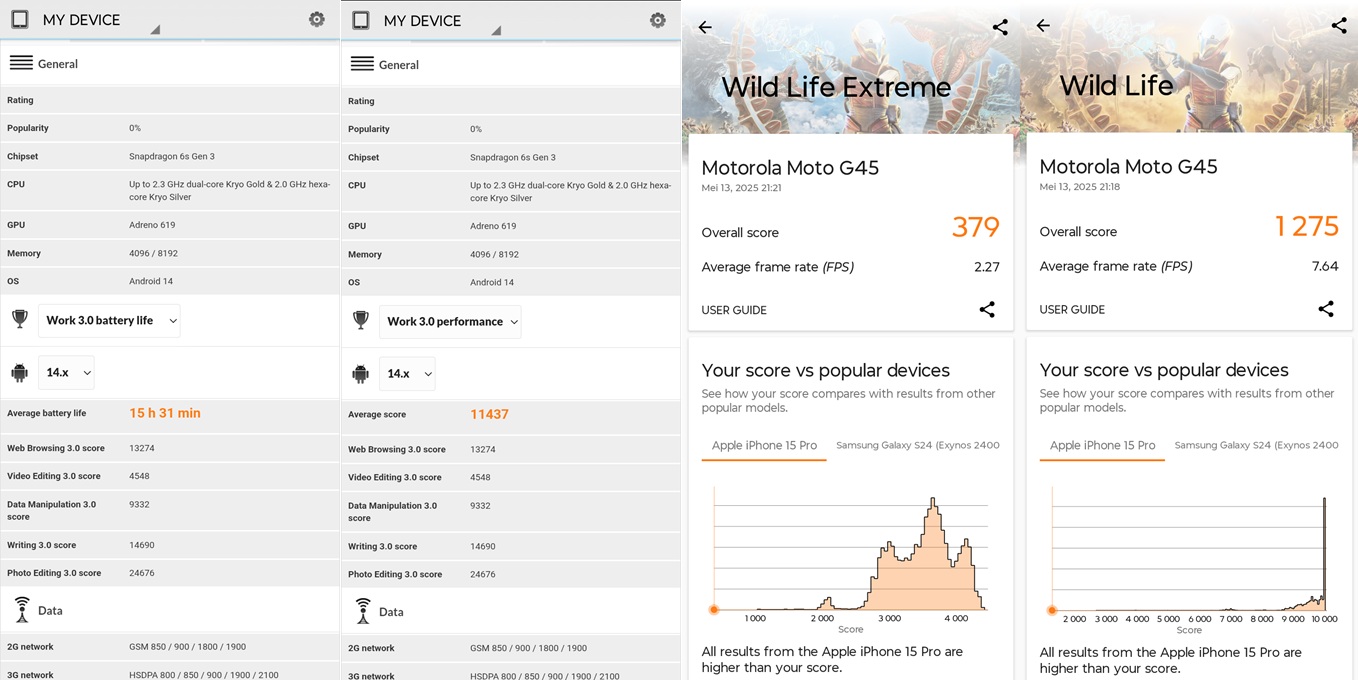Screen dimensions: 1358x681
Task: Tap Data Manipulation 3.0 score row, left panel
Action: pos(170,510)
